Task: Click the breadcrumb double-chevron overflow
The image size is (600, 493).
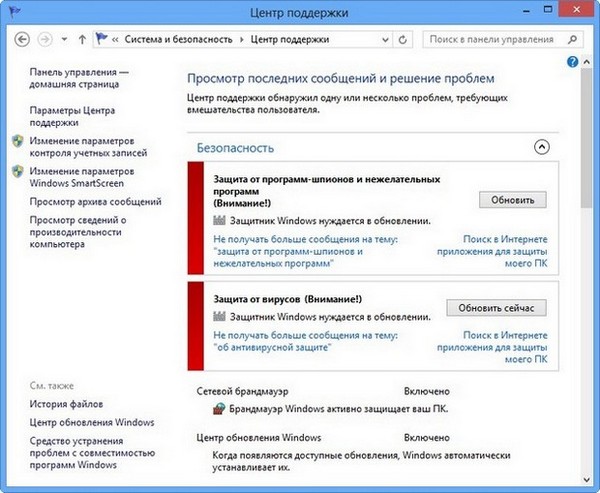Action: (115, 39)
